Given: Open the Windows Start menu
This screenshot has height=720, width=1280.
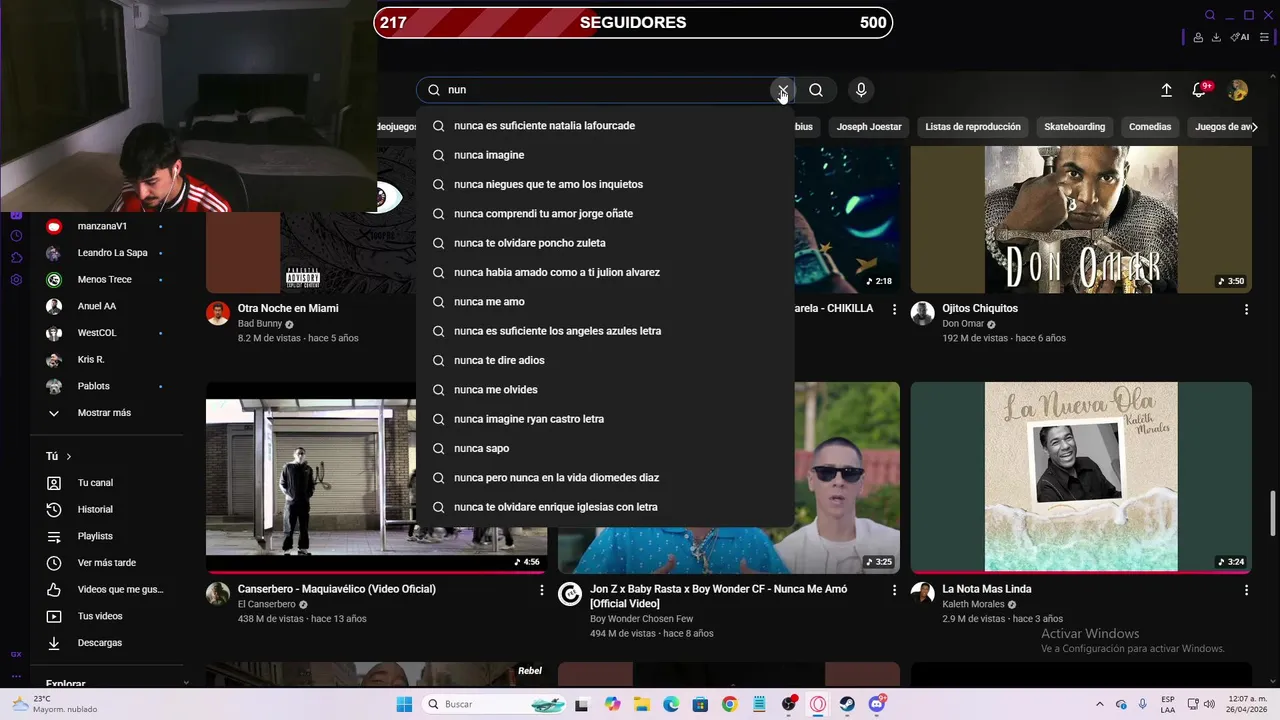Looking at the screenshot, I should click(404, 704).
